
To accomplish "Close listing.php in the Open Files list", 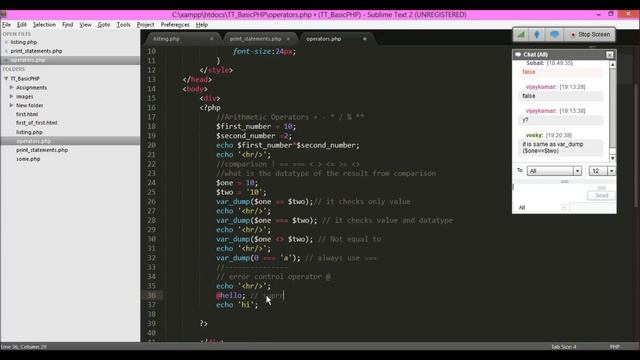I will point(6,42).
